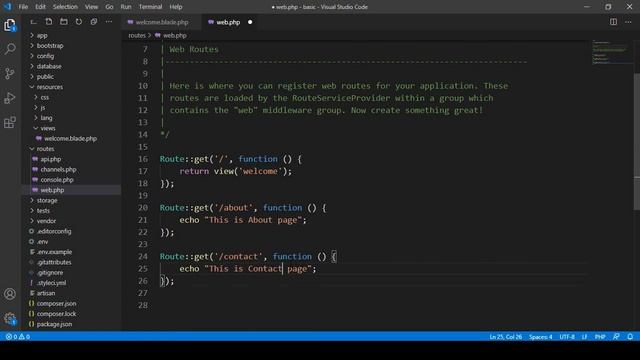Open the Extensions view
Screen dimensions: 640x360
(10, 122)
